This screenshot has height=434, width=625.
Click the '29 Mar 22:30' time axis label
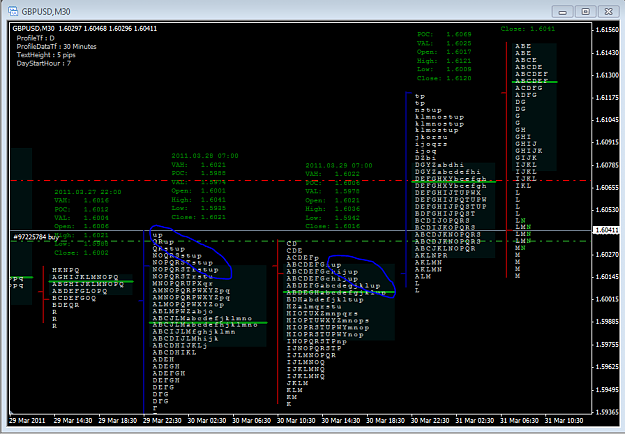[162, 420]
